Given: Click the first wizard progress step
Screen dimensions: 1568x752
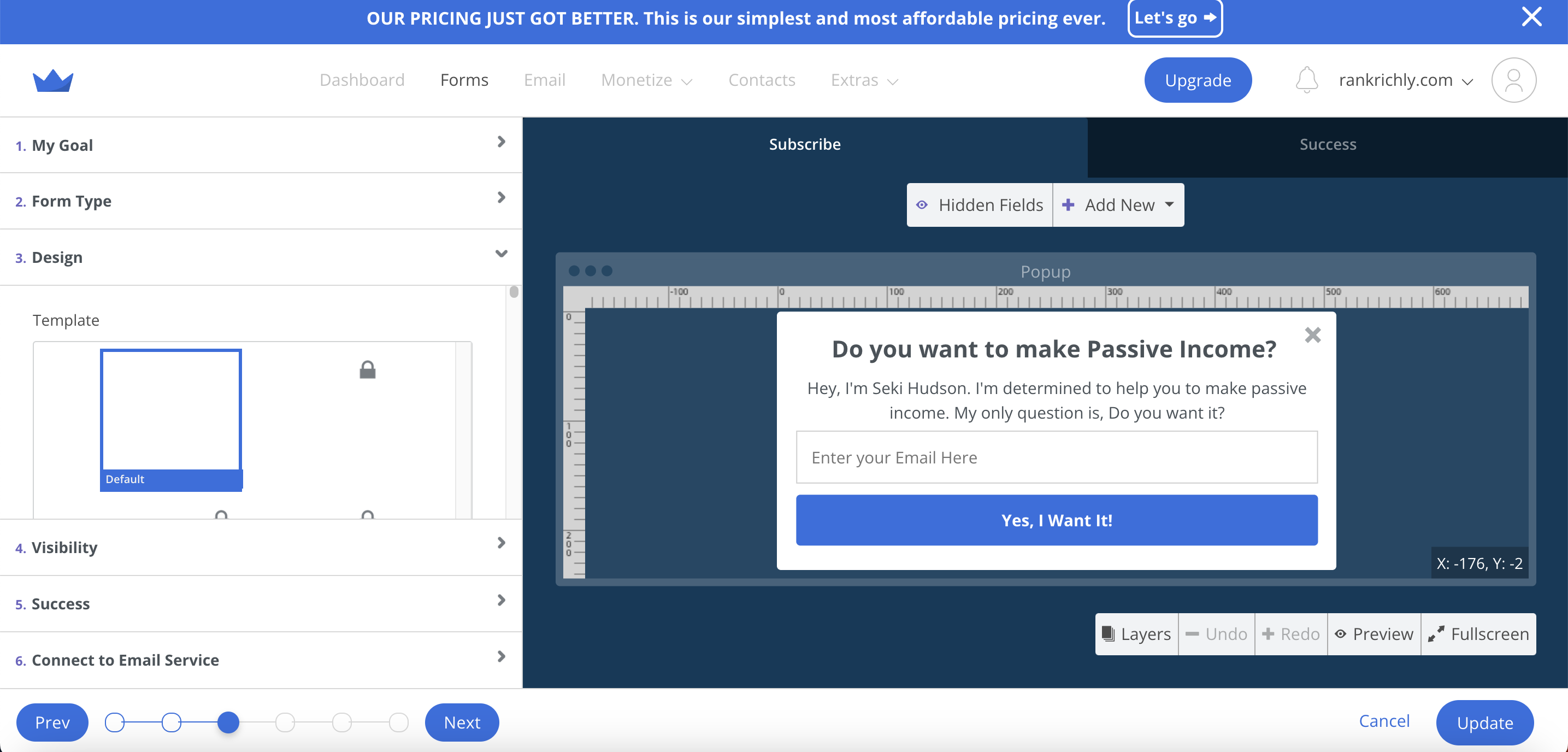Looking at the screenshot, I should point(114,723).
